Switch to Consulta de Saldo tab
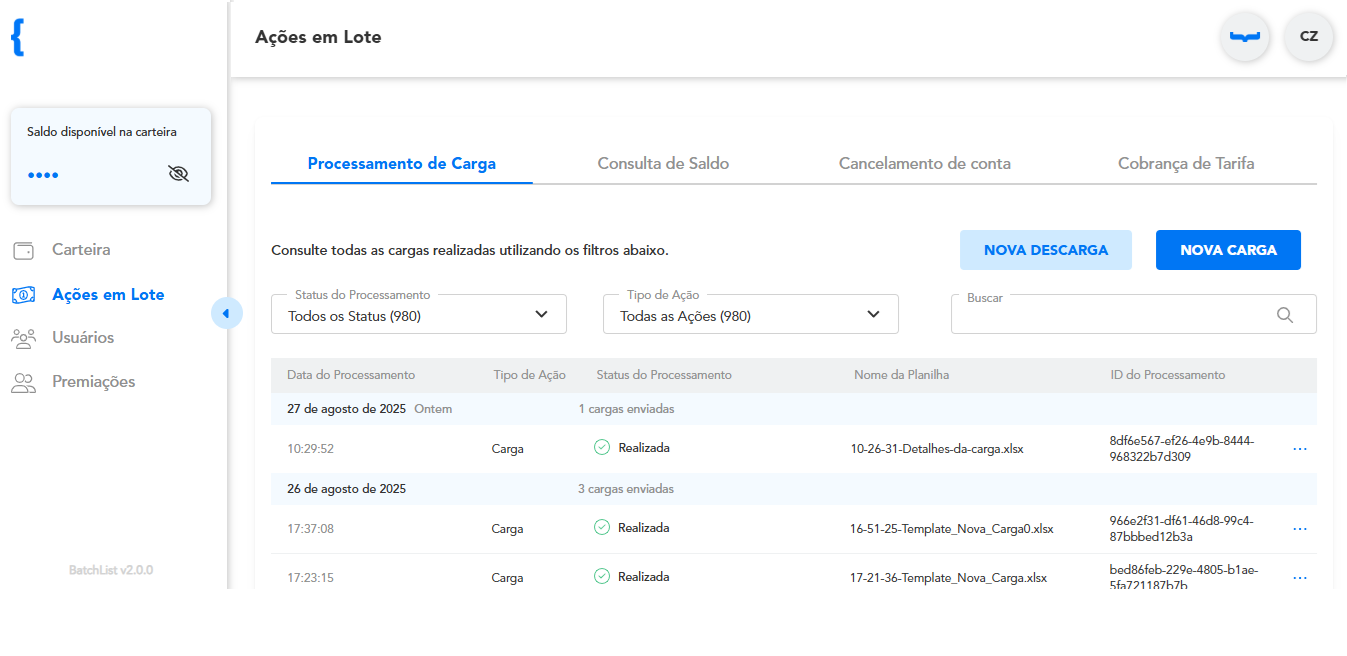 click(663, 164)
